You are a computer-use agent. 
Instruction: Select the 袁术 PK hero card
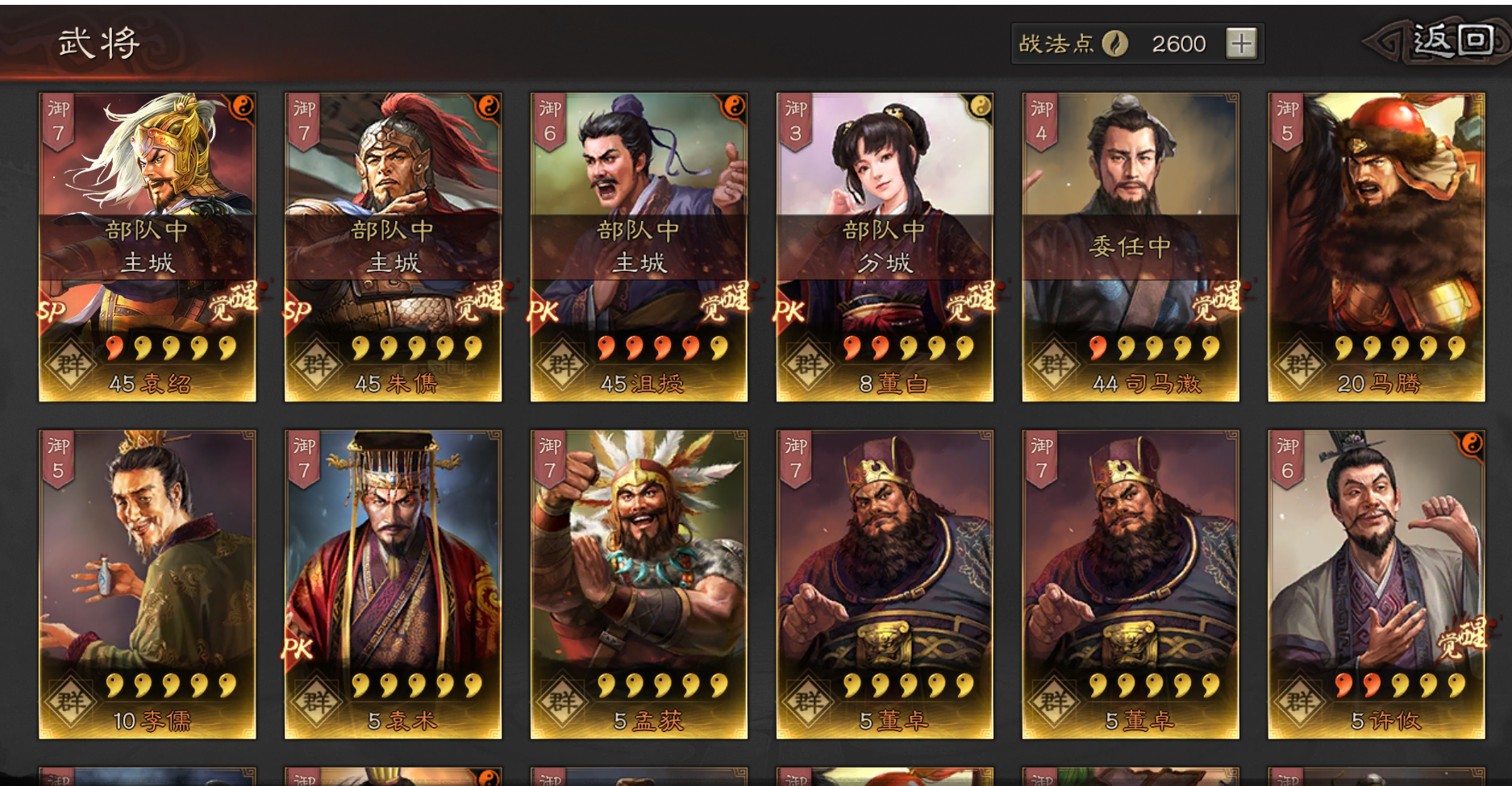point(394,584)
